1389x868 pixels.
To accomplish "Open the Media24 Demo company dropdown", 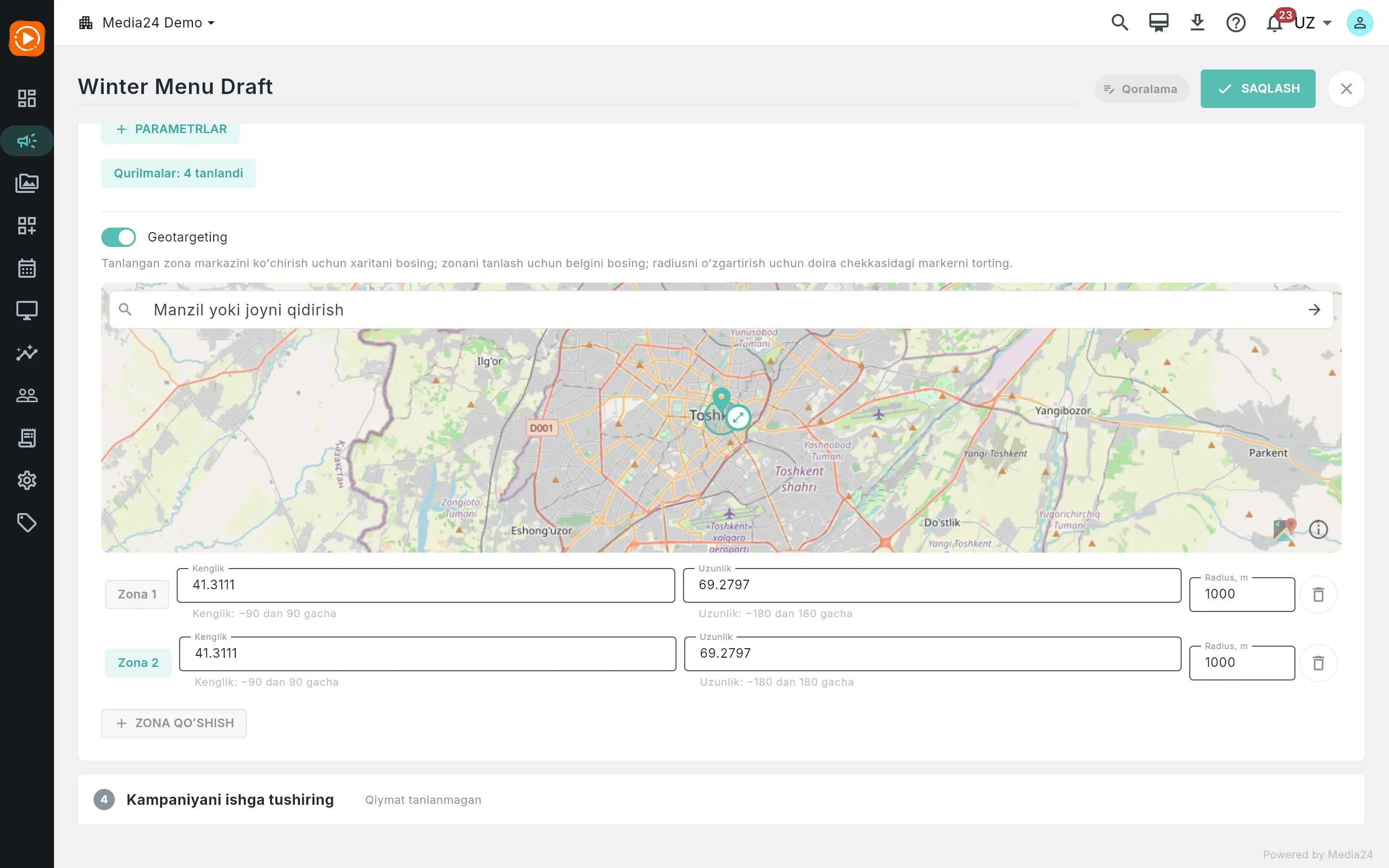I will (x=147, y=23).
